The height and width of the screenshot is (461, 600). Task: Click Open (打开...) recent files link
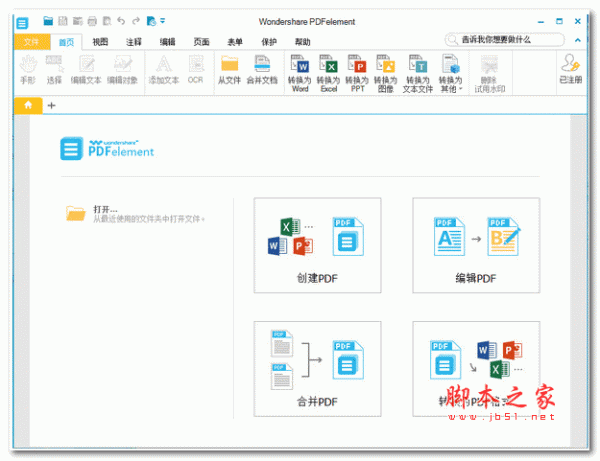click(x=136, y=214)
